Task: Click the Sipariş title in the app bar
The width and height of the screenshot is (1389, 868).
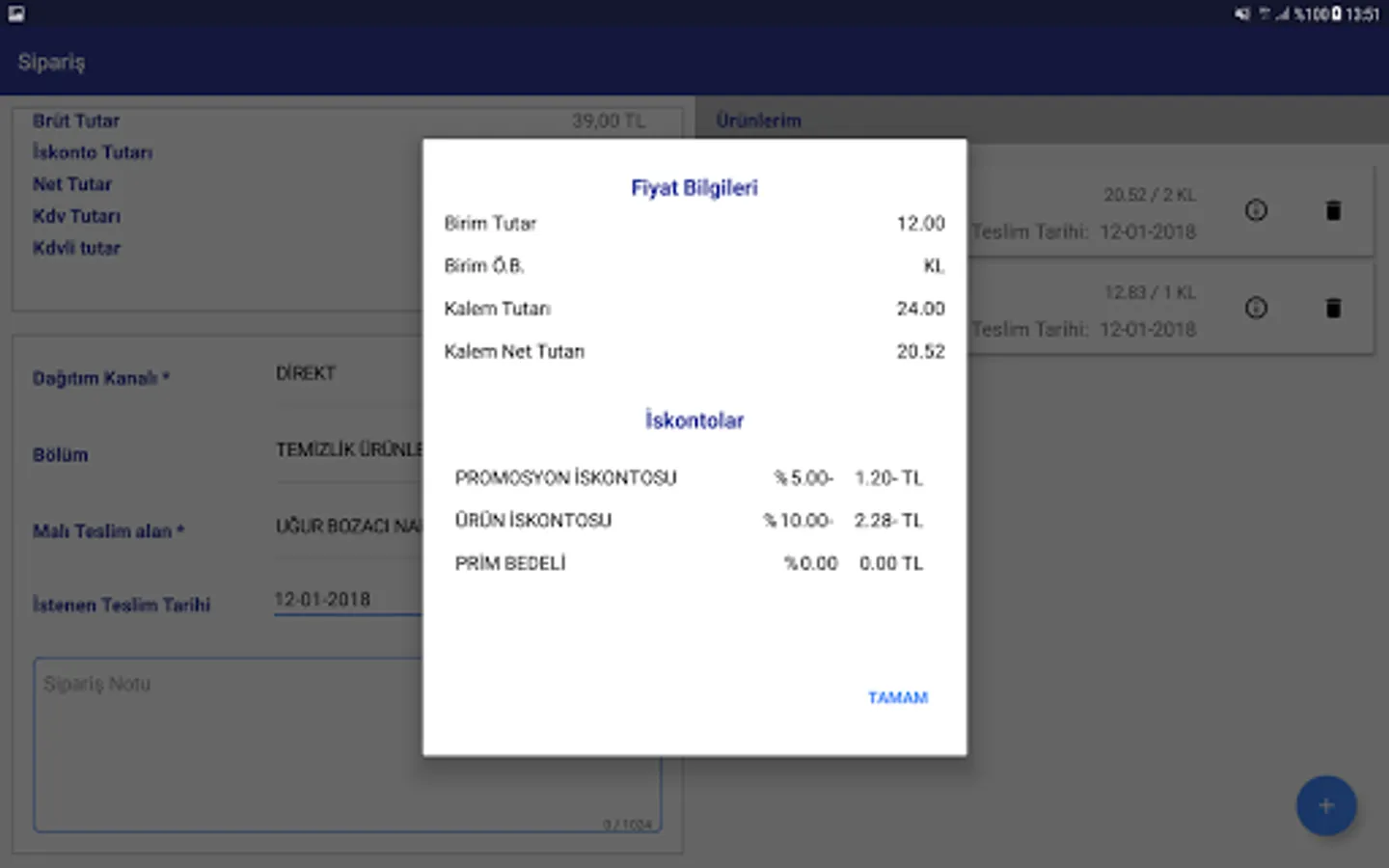Action: pyautogui.click(x=51, y=63)
